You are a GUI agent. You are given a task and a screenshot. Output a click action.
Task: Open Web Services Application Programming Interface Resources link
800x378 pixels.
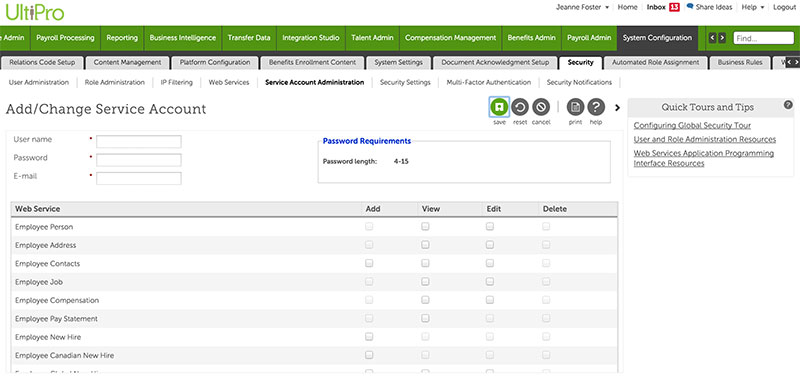click(704, 158)
